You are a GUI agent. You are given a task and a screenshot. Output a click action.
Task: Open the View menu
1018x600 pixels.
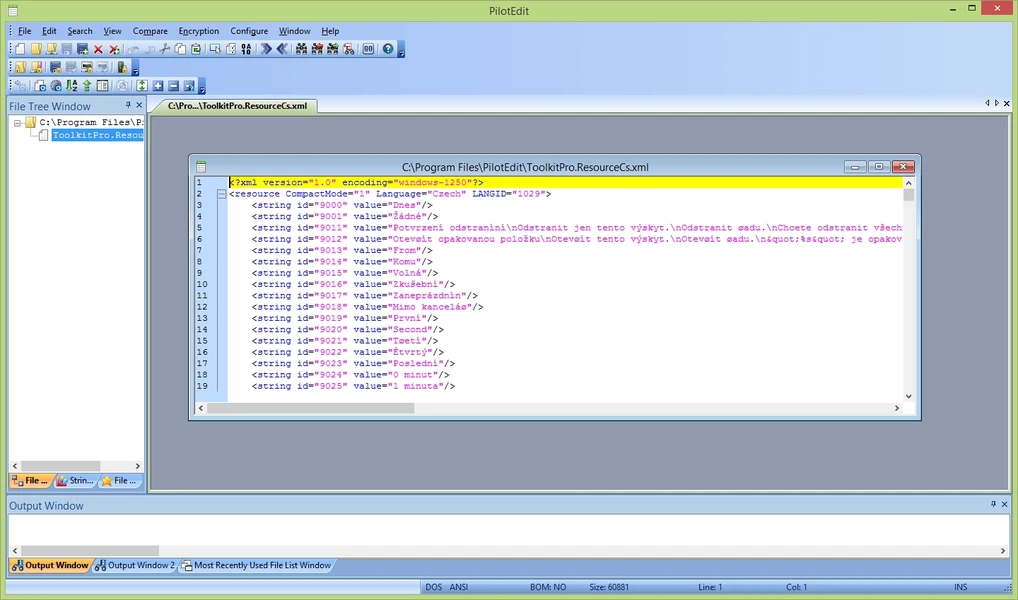(112, 31)
